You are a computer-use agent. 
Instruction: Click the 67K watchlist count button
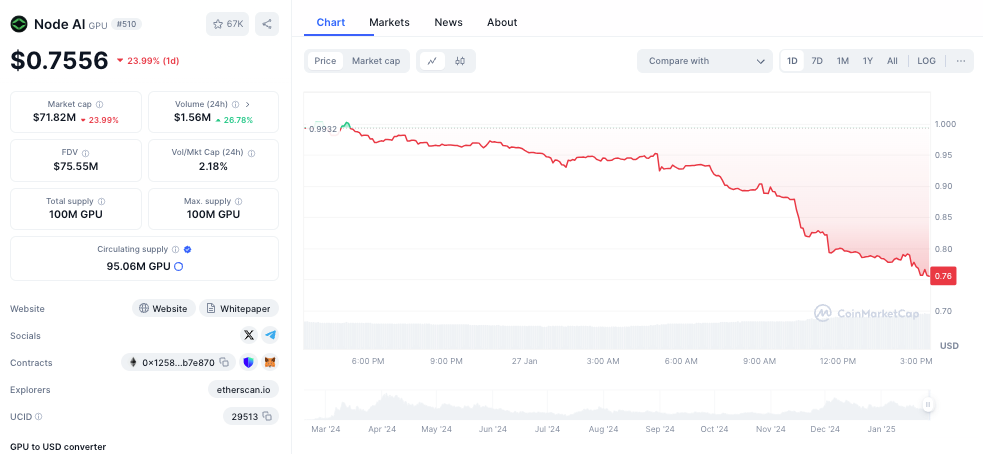[x=228, y=24]
